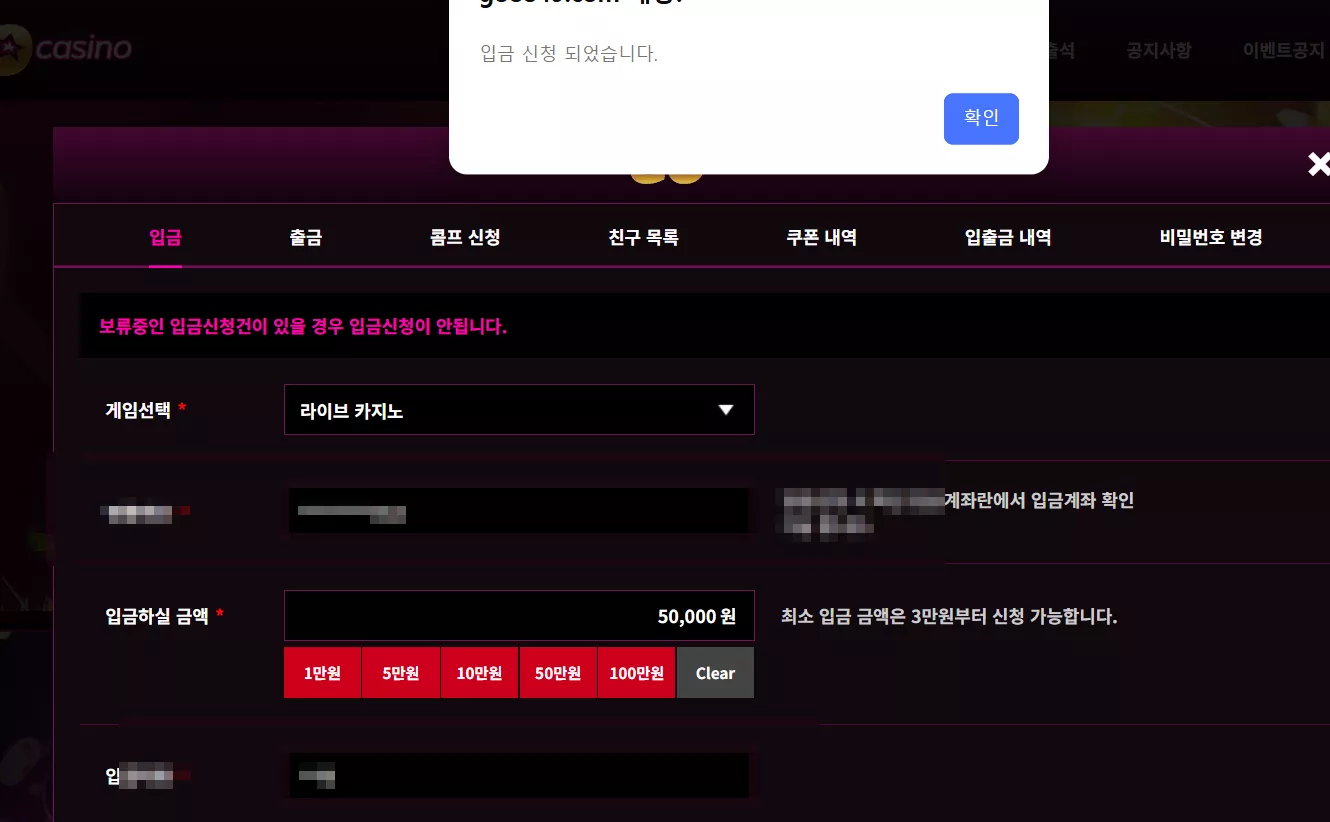1330x822 pixels.
Task: Click the 100만원 amount button
Action: click(x=636, y=673)
